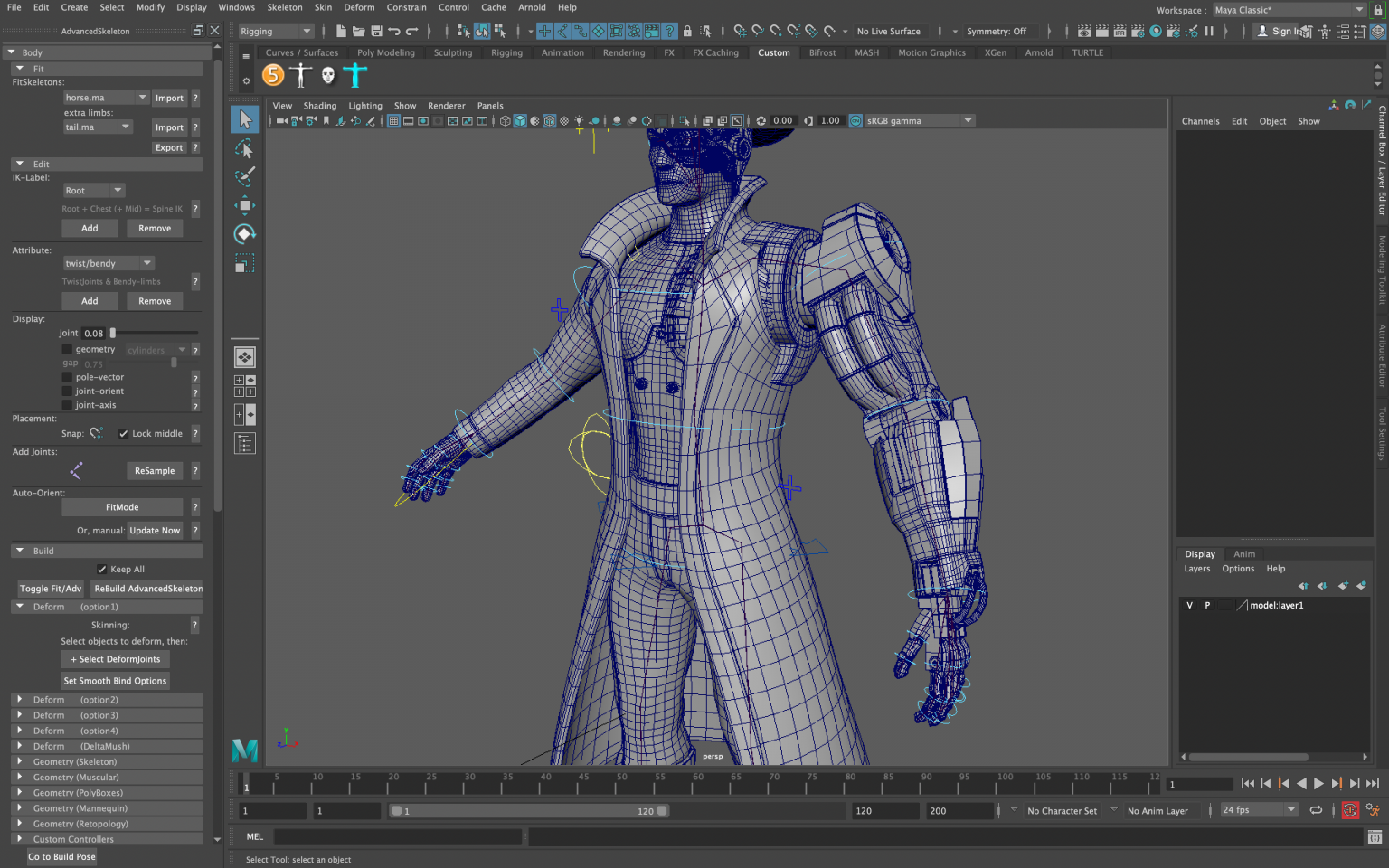
Task: Uncheck the Keep All checkbox
Action: point(102,569)
